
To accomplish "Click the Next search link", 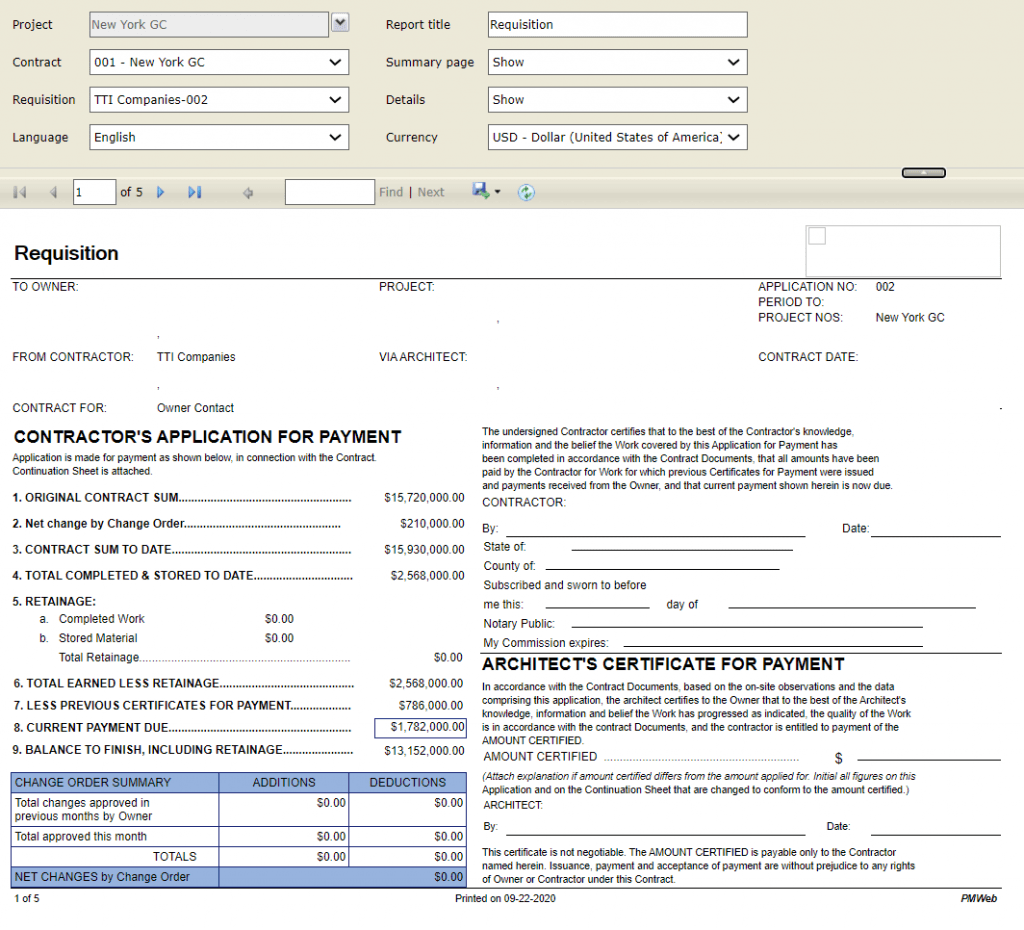I will [x=430, y=192].
